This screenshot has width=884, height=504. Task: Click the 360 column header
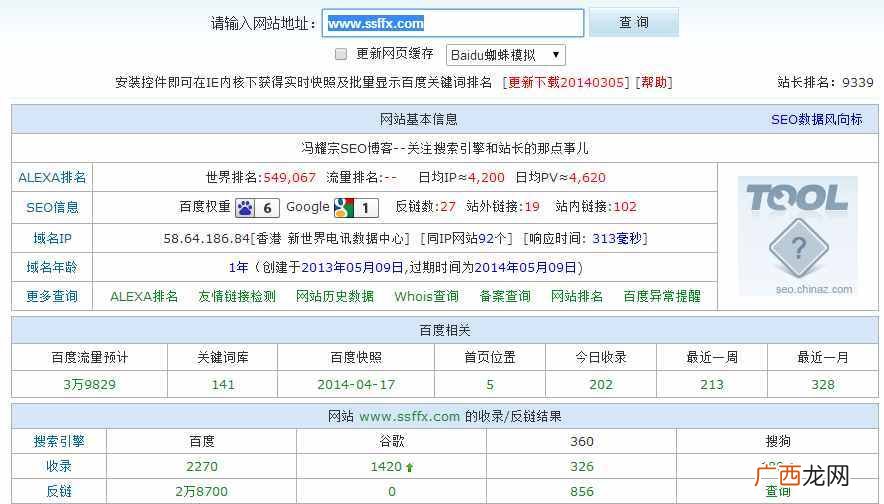coord(581,441)
